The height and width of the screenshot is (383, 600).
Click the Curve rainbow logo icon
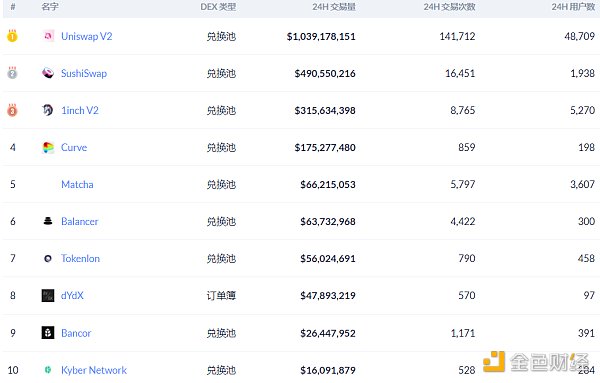[48, 147]
